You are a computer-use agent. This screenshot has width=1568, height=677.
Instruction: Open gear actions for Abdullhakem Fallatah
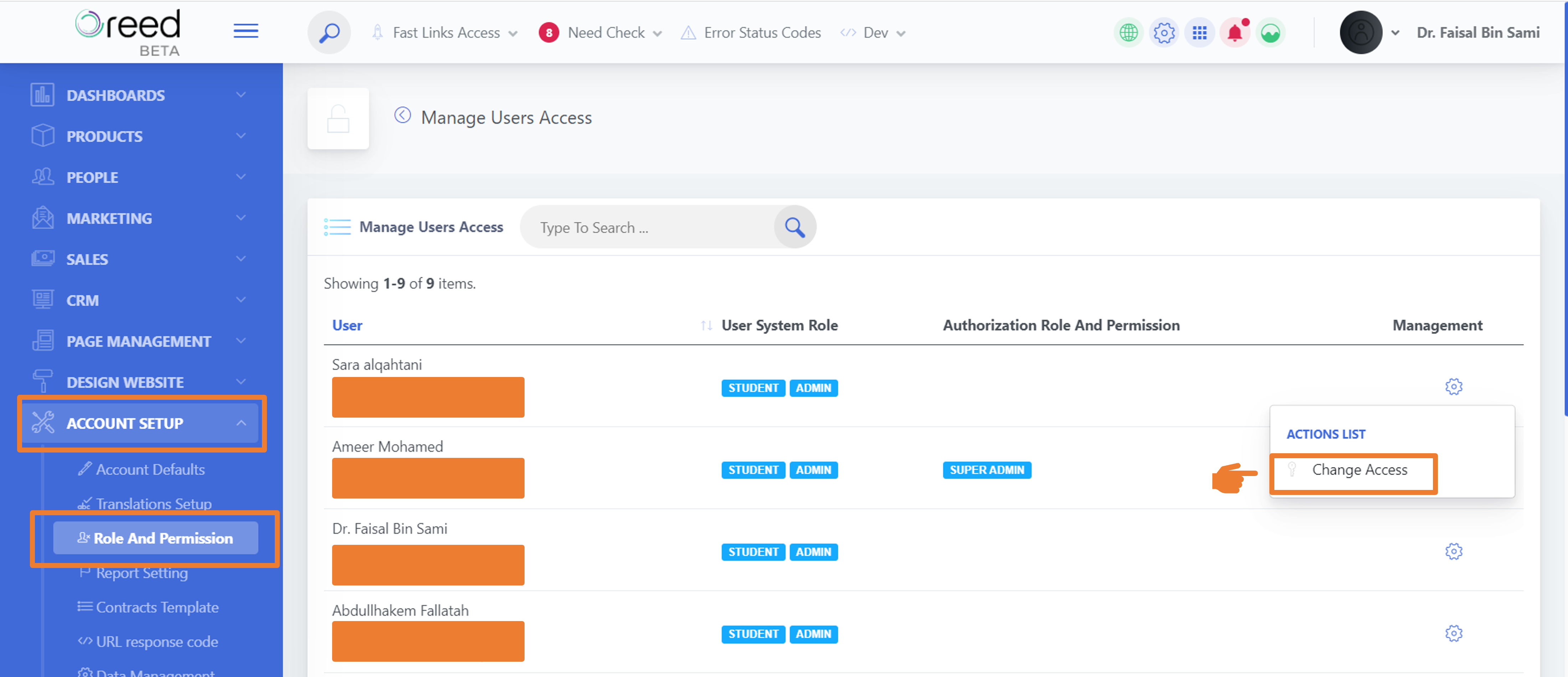coord(1454,634)
